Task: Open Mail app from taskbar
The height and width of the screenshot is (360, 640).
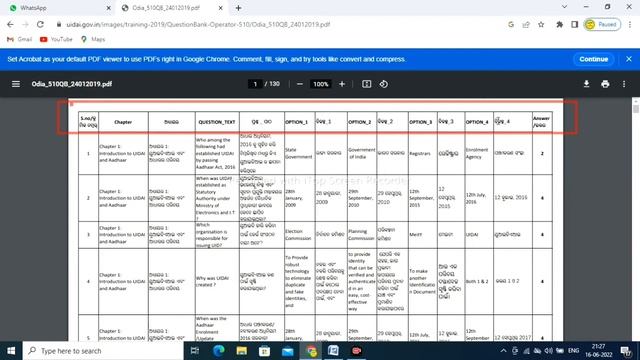Action: 287,351
